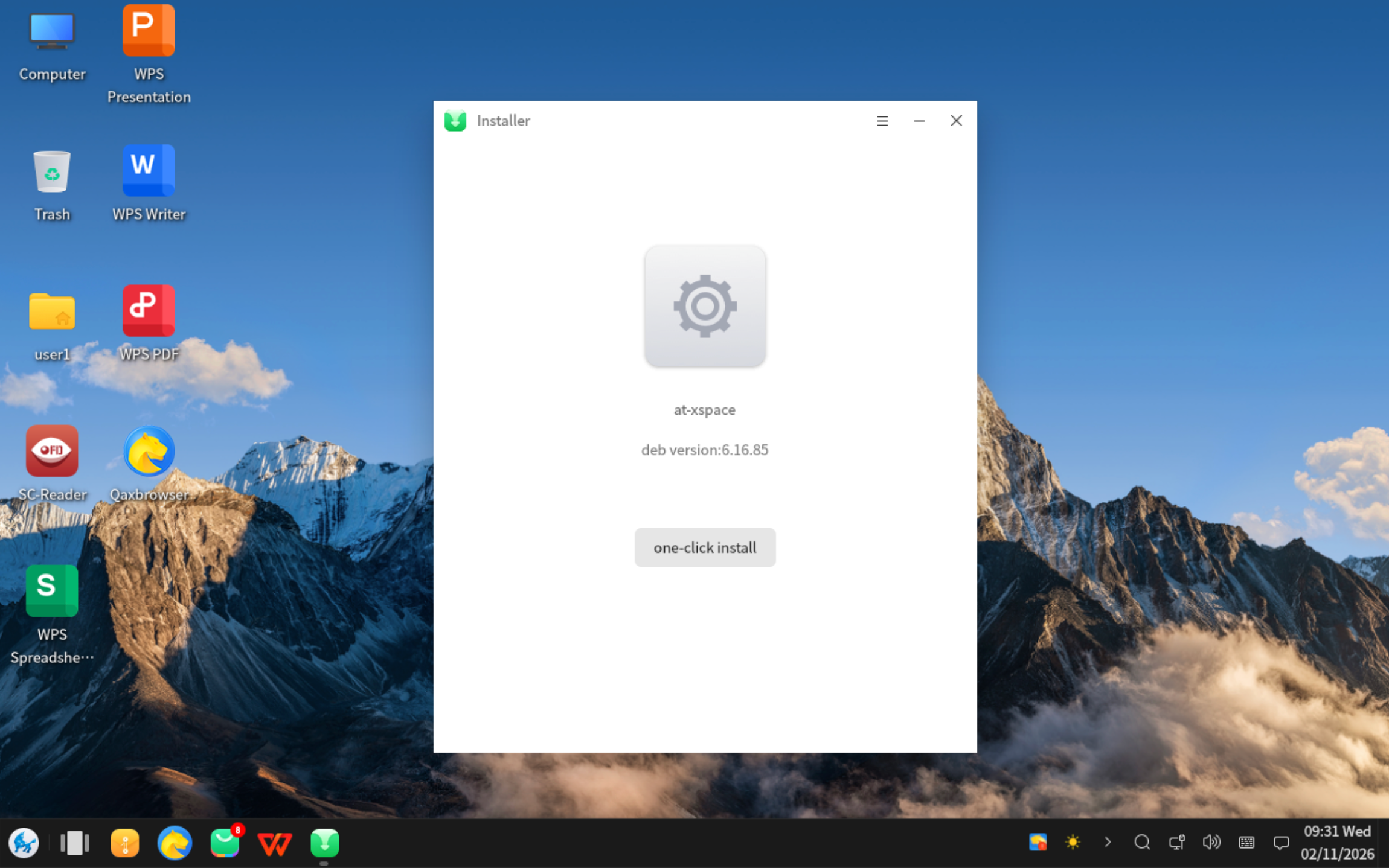Open the Trash desktop icon

pyautogui.click(x=52, y=172)
